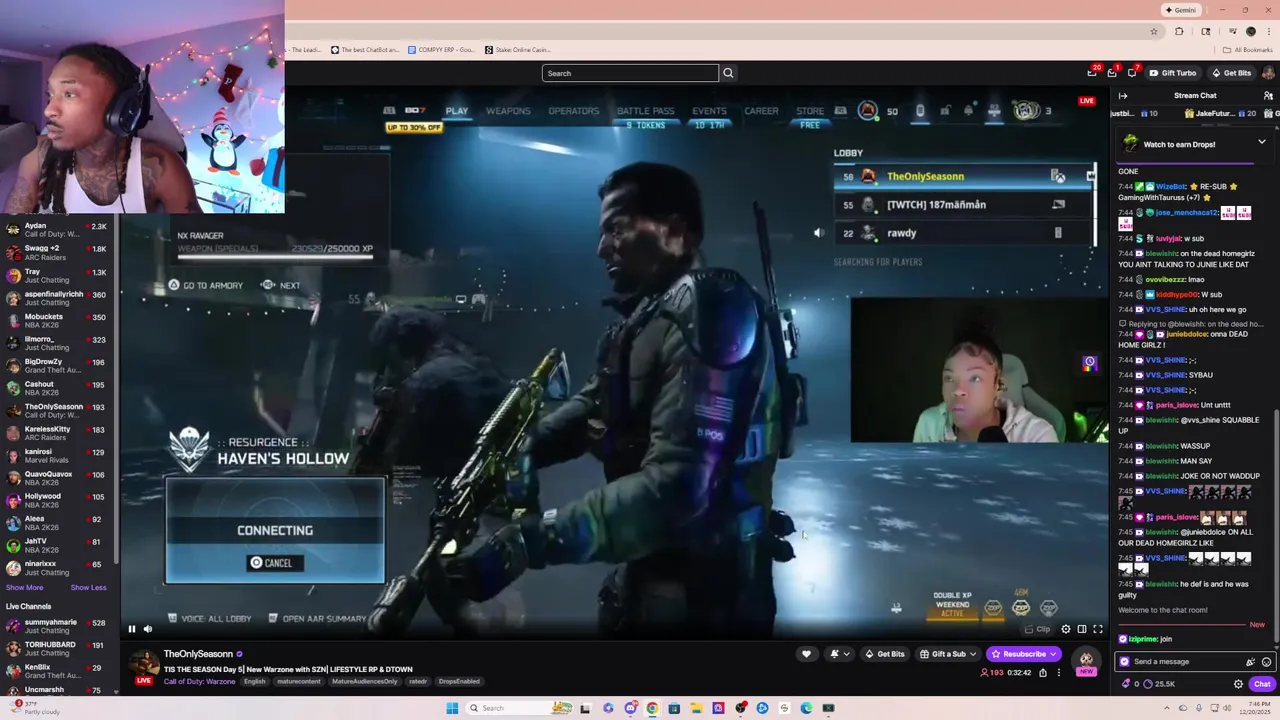Open Call of Duty: Warzone category link
Viewport: 1280px width, 720px height.
(200, 682)
